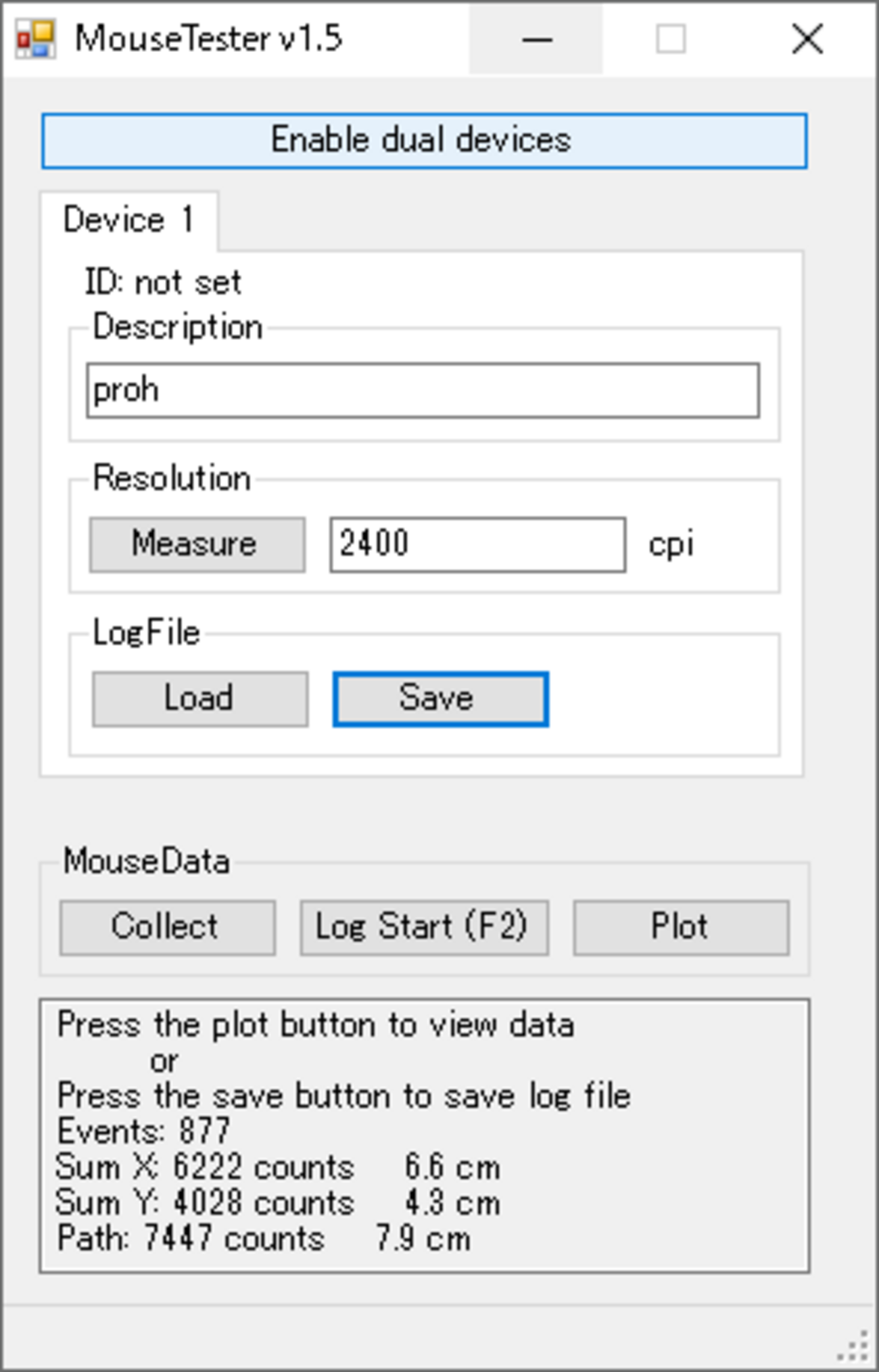This screenshot has width=879, height=1372.
Task: Click the disabled maximize window button
Action: [x=671, y=39]
